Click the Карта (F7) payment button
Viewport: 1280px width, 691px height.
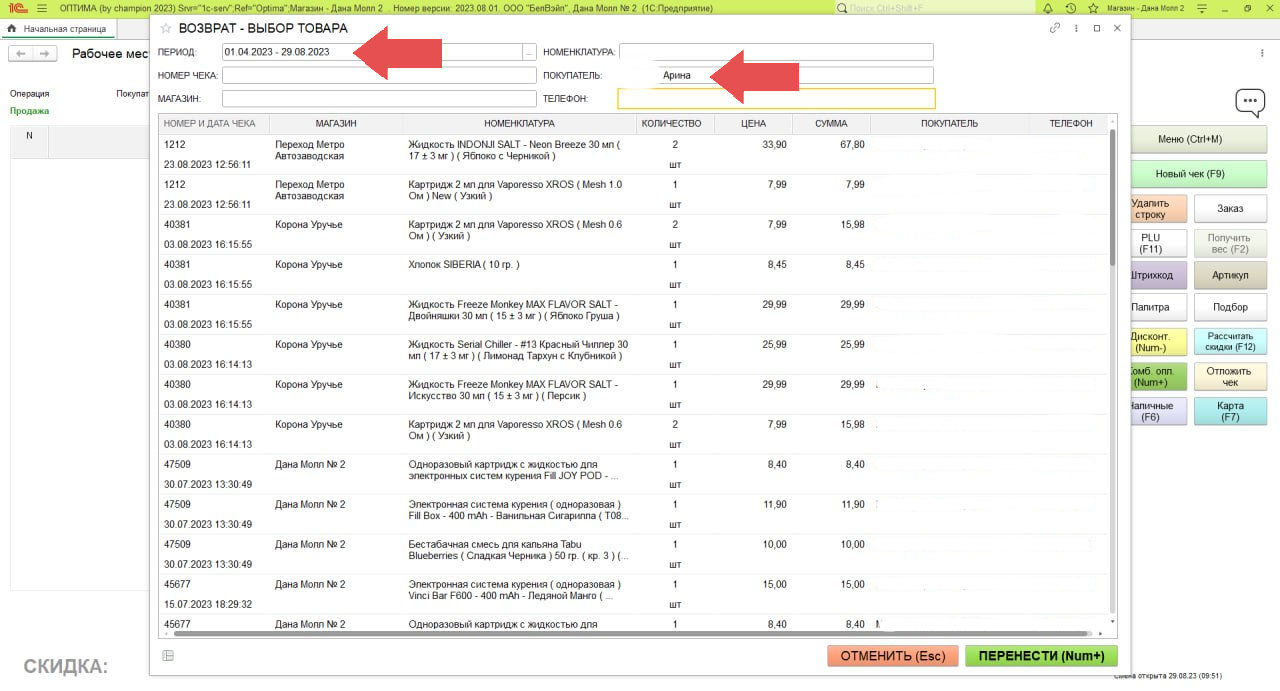(1230, 411)
